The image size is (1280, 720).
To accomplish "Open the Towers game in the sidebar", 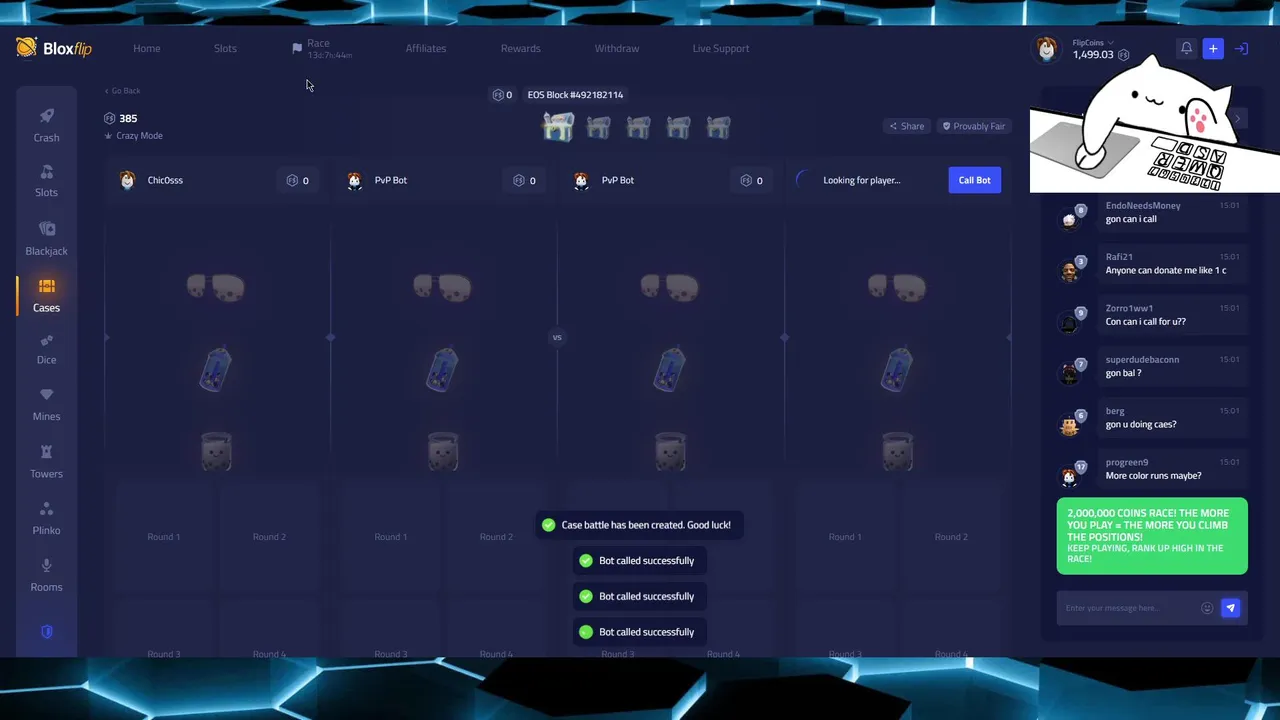I will tap(46, 462).
